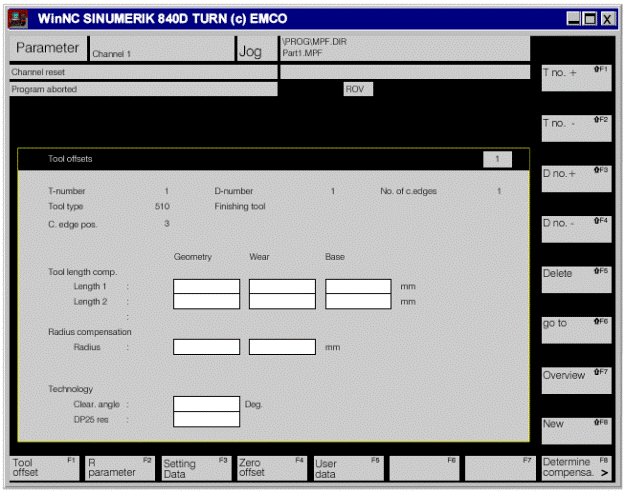The width and height of the screenshot is (624, 492).
Task: Click the Channel 1 label
Action: click(x=111, y=54)
